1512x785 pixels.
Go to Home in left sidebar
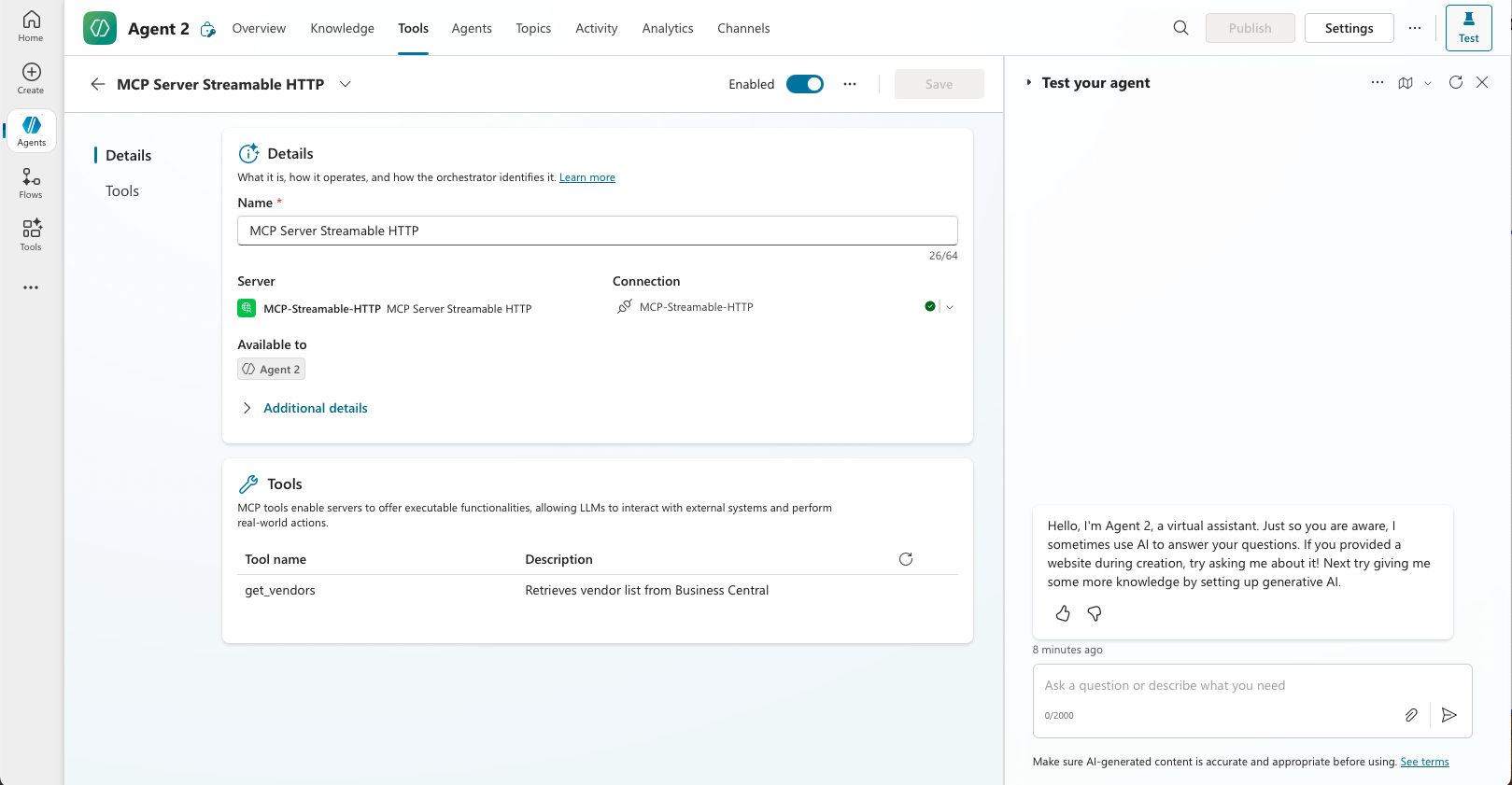point(31,26)
